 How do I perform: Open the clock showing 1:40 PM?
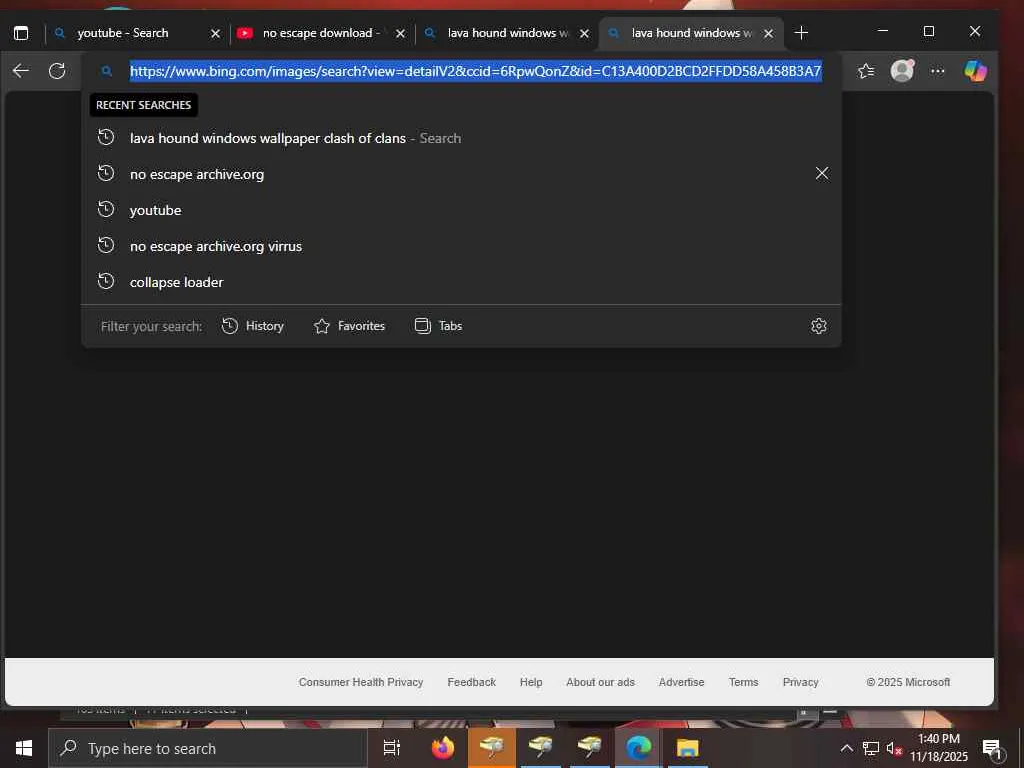pyautogui.click(x=938, y=748)
